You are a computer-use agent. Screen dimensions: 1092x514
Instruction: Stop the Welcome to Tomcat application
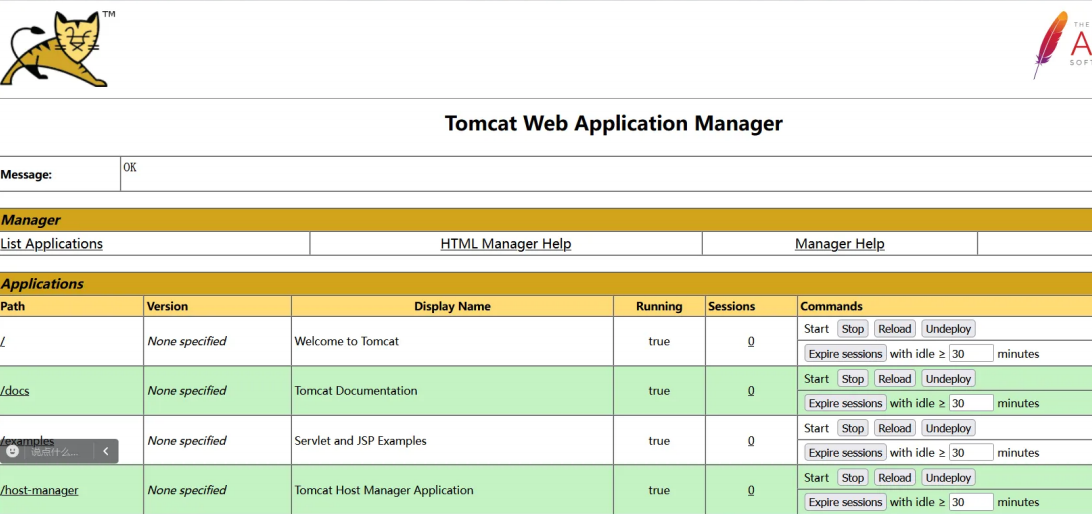(x=852, y=329)
